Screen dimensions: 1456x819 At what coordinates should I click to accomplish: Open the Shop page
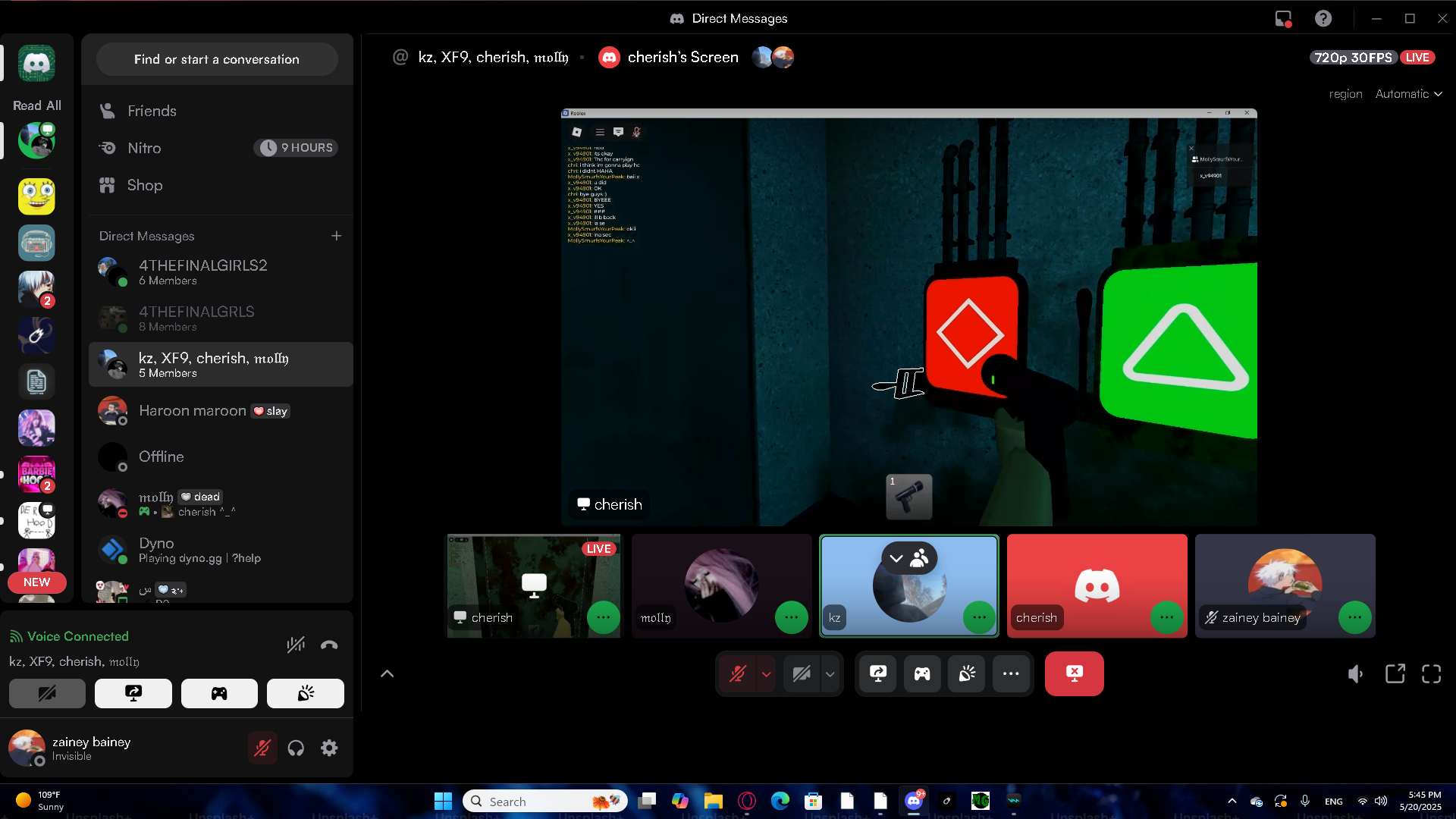click(144, 185)
